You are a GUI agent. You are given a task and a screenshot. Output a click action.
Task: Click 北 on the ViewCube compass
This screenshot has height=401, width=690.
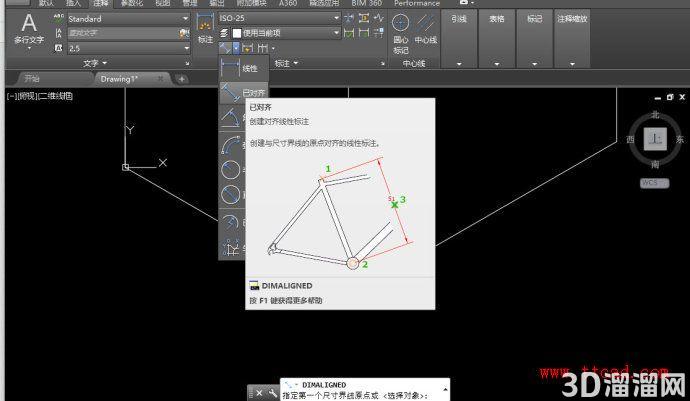point(655,115)
